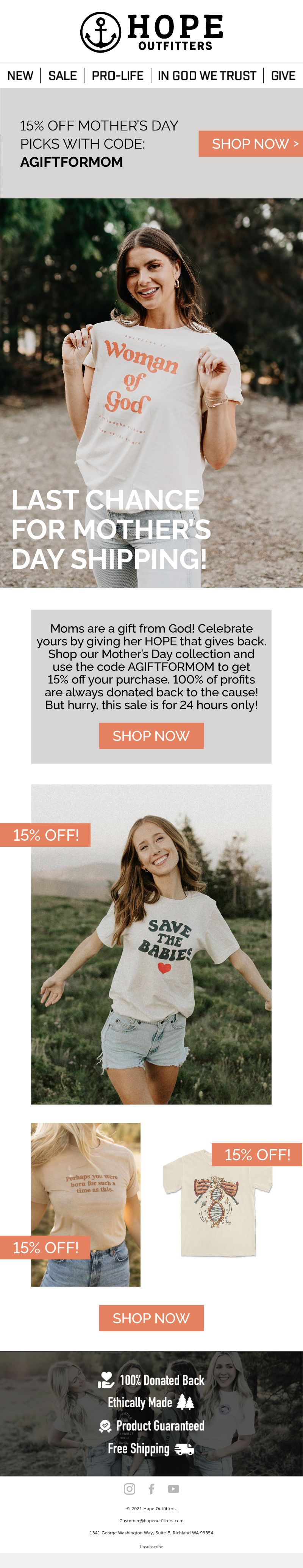Open the Woman of God hero image
This screenshot has height=1568, width=303.
[151, 393]
